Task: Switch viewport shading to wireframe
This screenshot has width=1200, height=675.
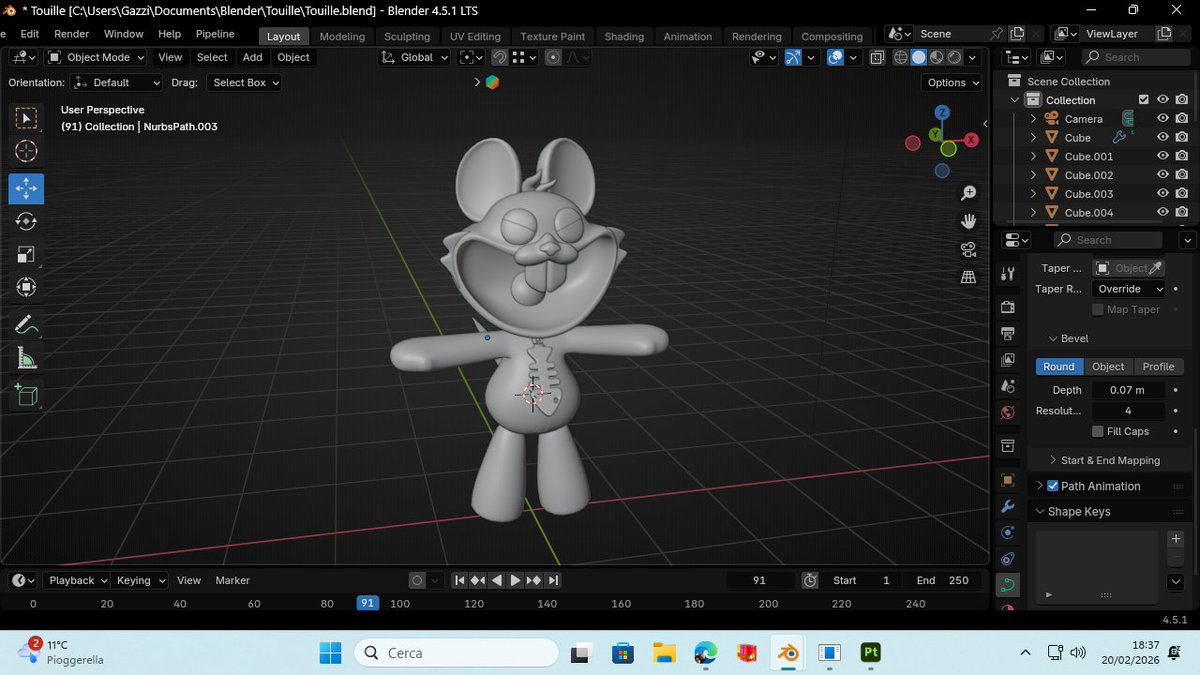Action: click(x=900, y=57)
